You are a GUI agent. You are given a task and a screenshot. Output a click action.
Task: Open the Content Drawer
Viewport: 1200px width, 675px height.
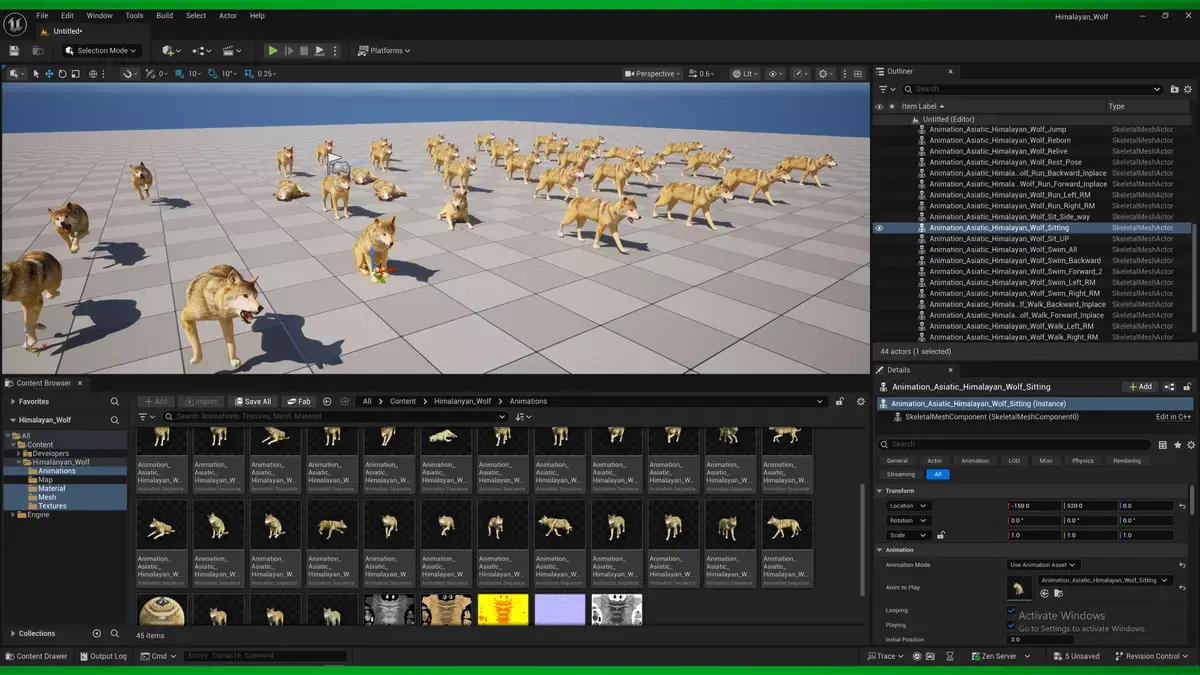coord(37,656)
